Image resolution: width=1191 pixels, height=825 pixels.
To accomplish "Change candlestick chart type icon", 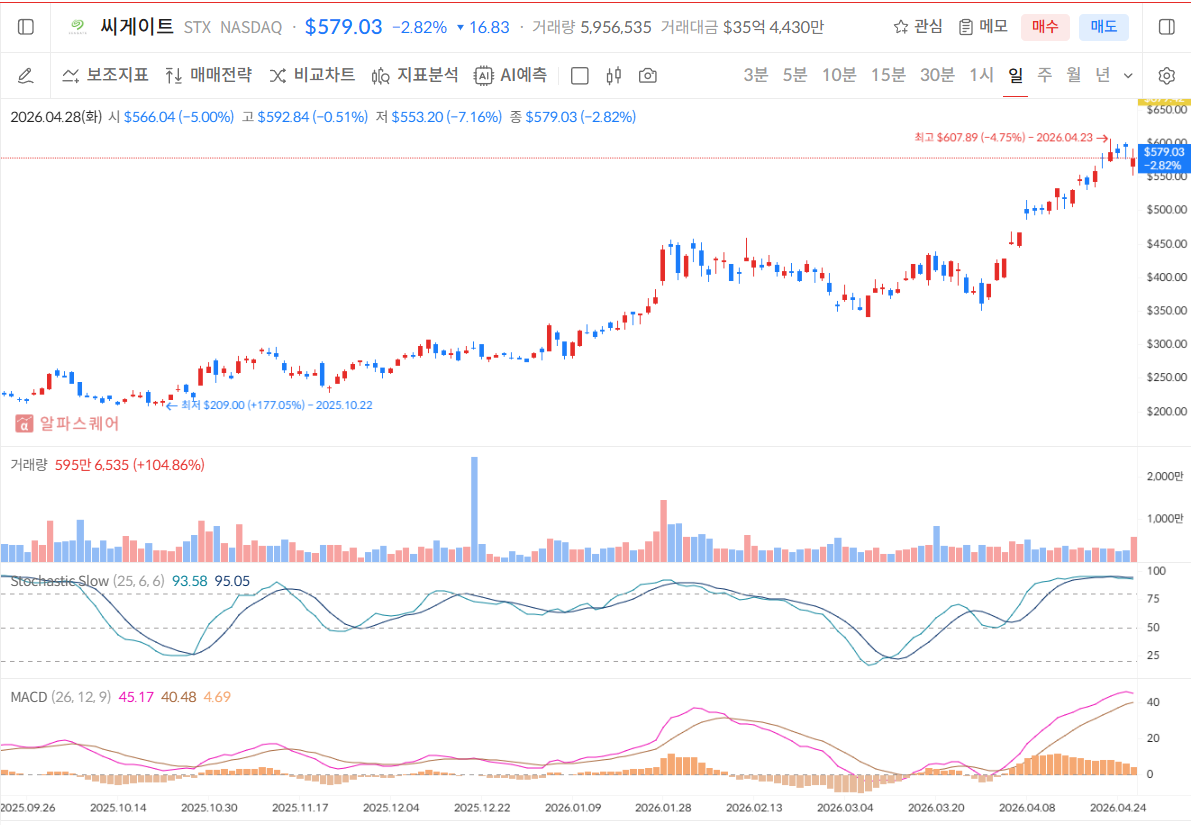I will (614, 75).
